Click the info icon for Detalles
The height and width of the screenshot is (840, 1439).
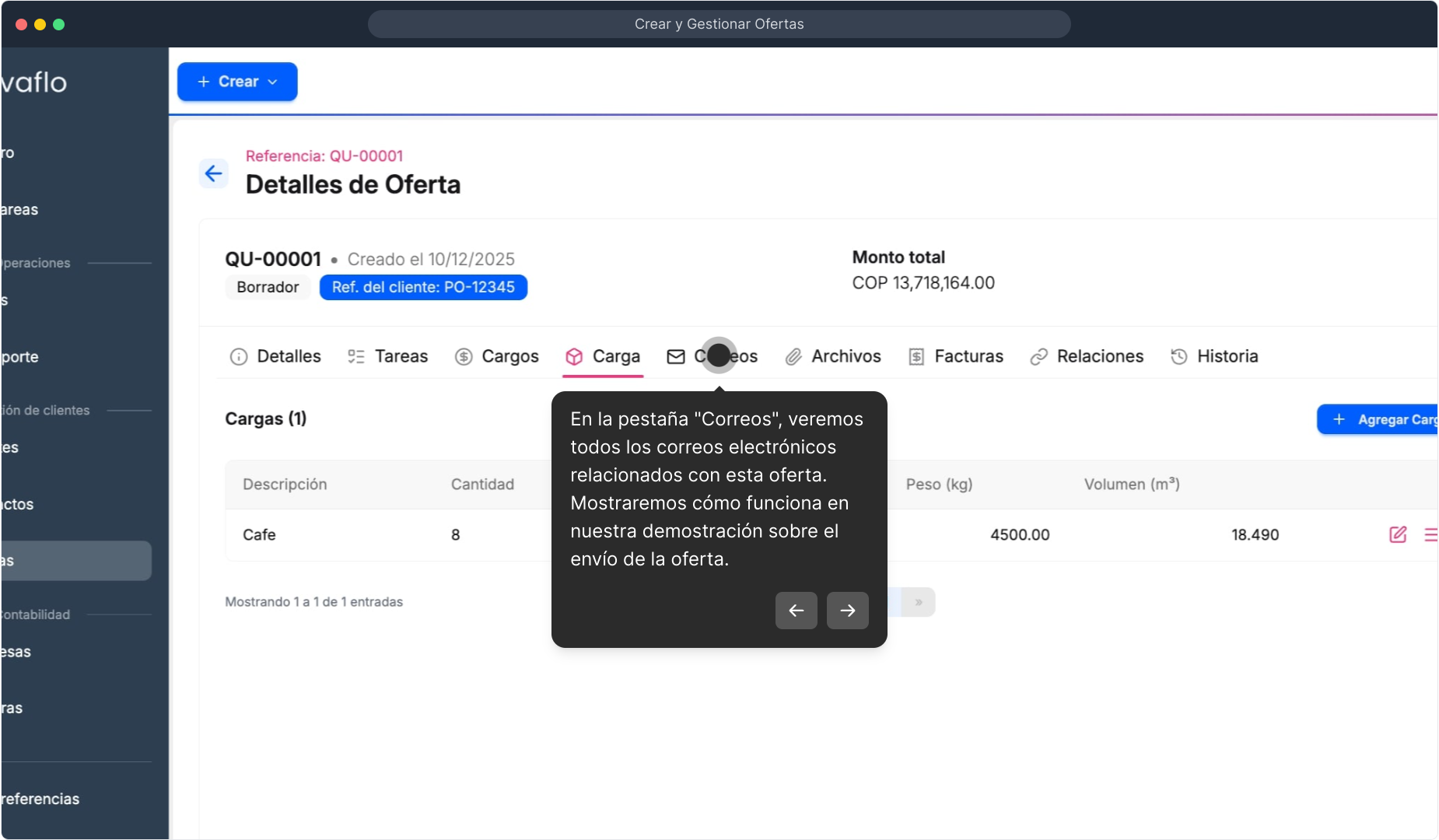tap(238, 356)
